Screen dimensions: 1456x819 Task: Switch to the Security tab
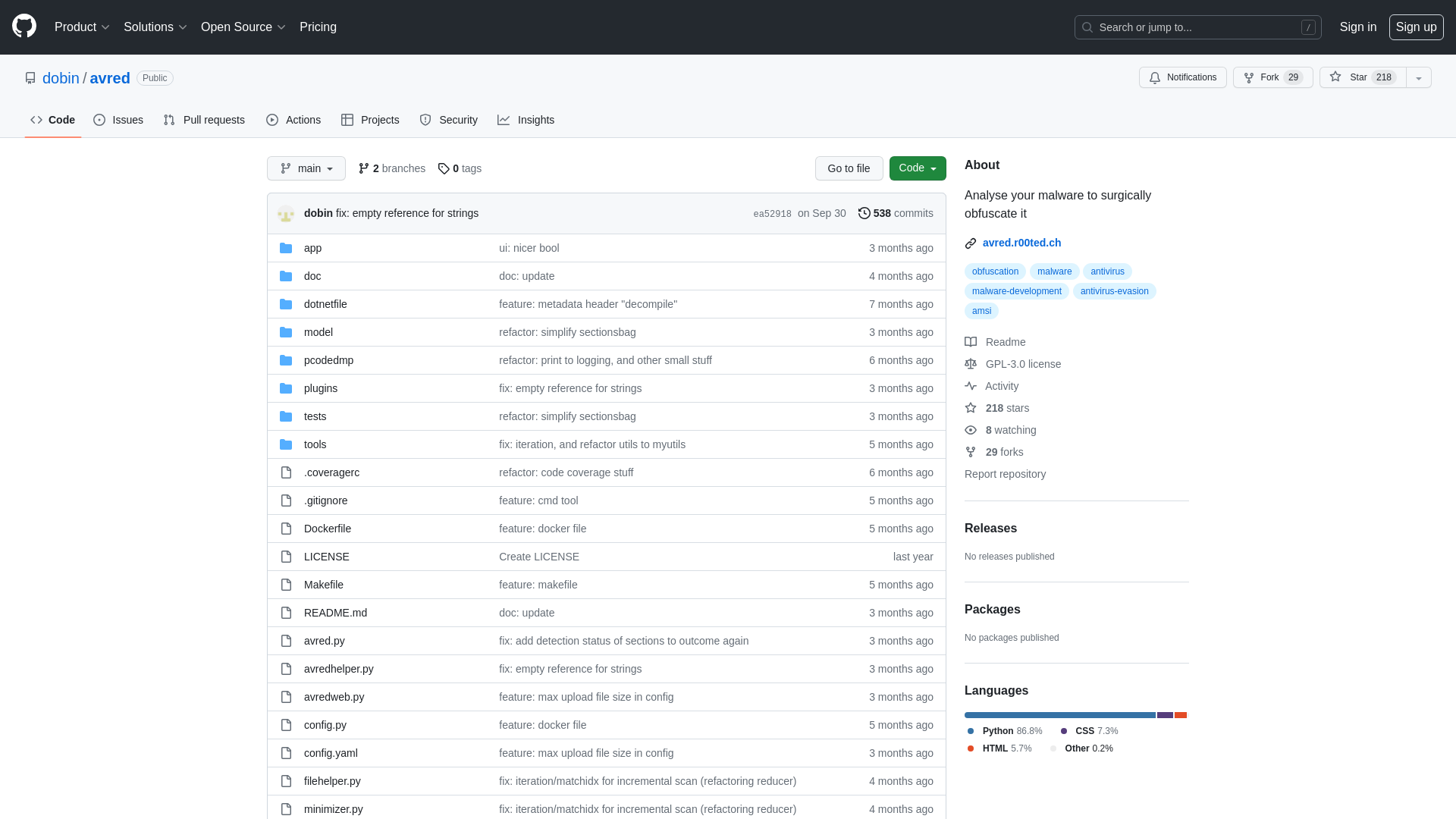(448, 120)
